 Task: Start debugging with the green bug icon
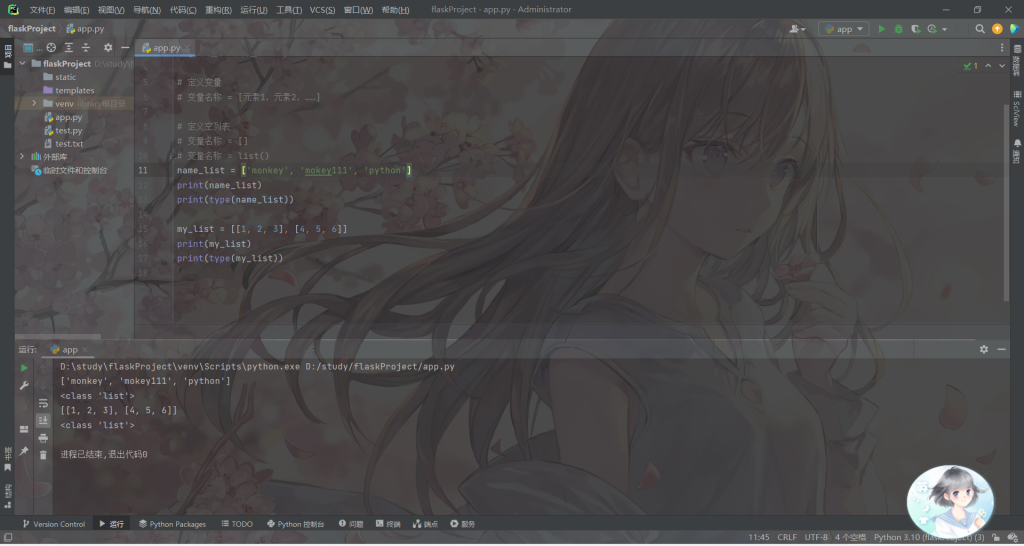[x=898, y=29]
